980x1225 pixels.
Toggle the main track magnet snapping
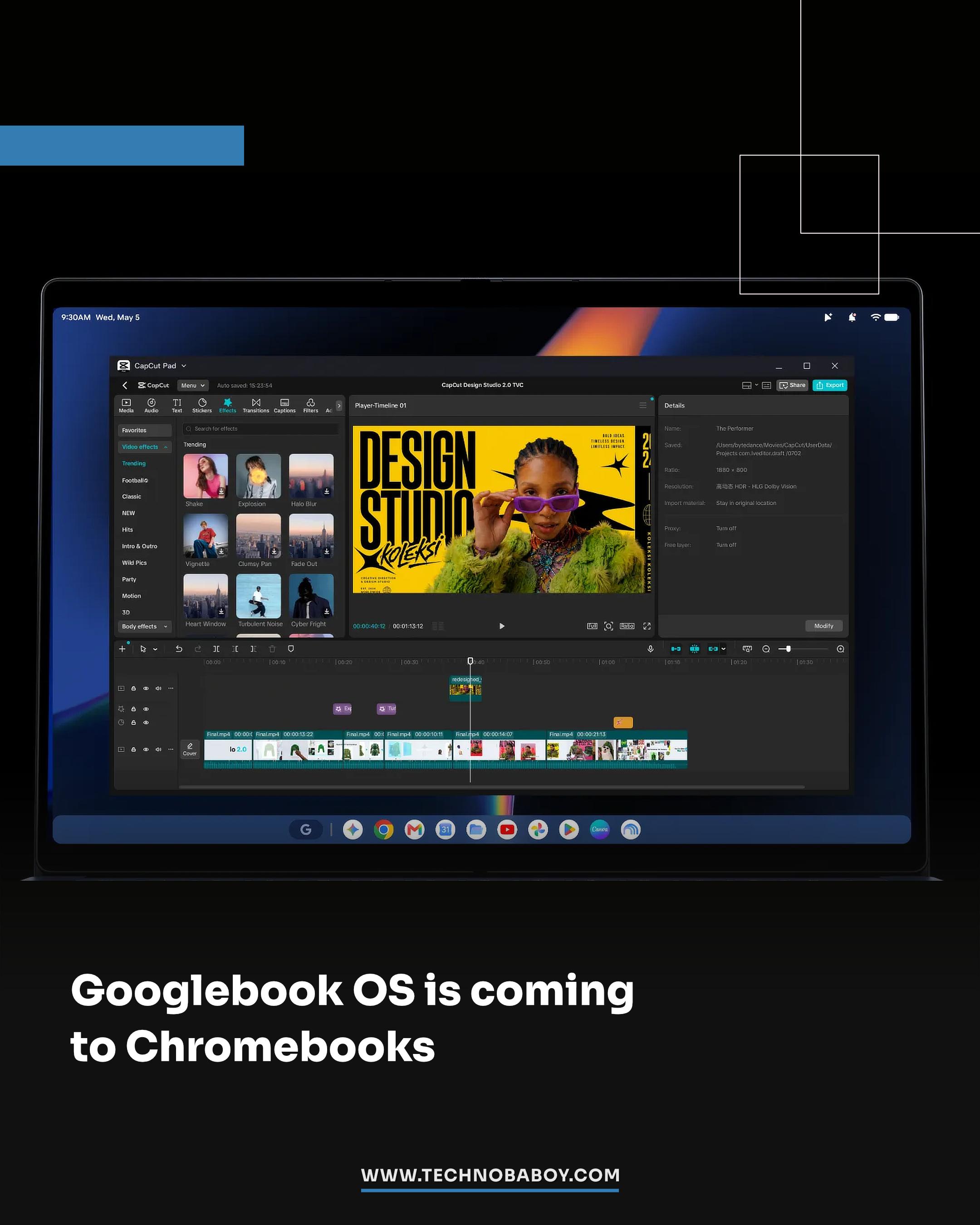[676, 649]
